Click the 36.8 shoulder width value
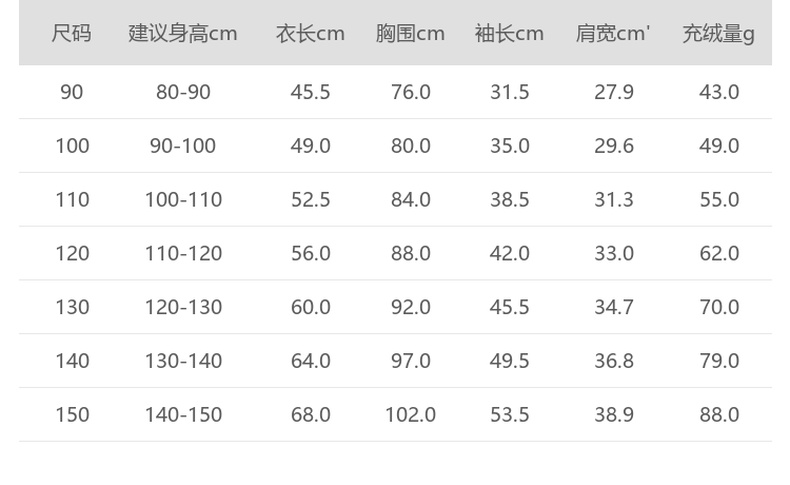The image size is (790, 485). click(x=613, y=361)
